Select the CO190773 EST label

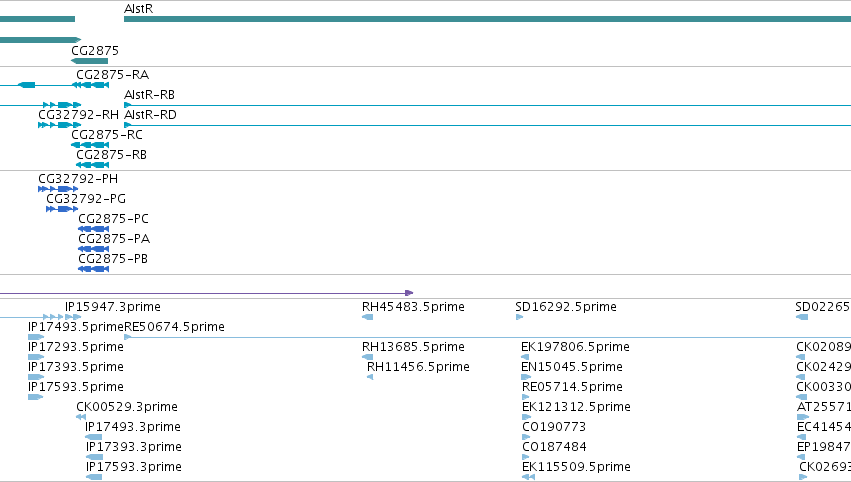(x=554, y=427)
